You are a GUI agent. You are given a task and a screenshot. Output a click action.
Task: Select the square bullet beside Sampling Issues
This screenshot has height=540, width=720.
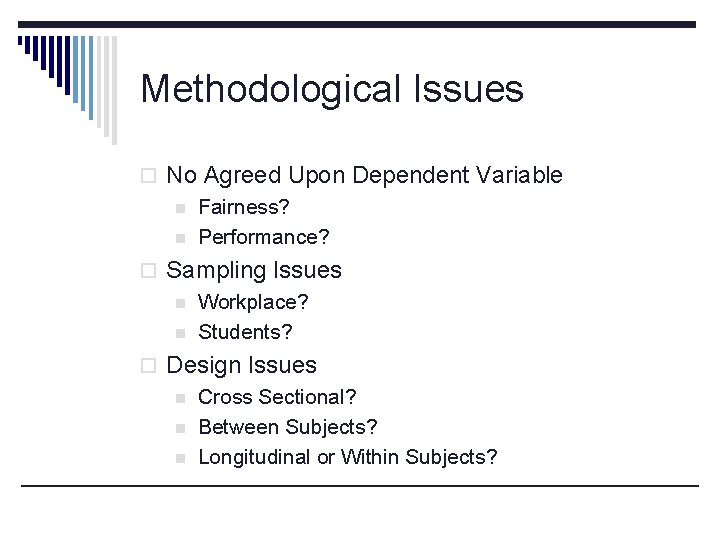[148, 271]
